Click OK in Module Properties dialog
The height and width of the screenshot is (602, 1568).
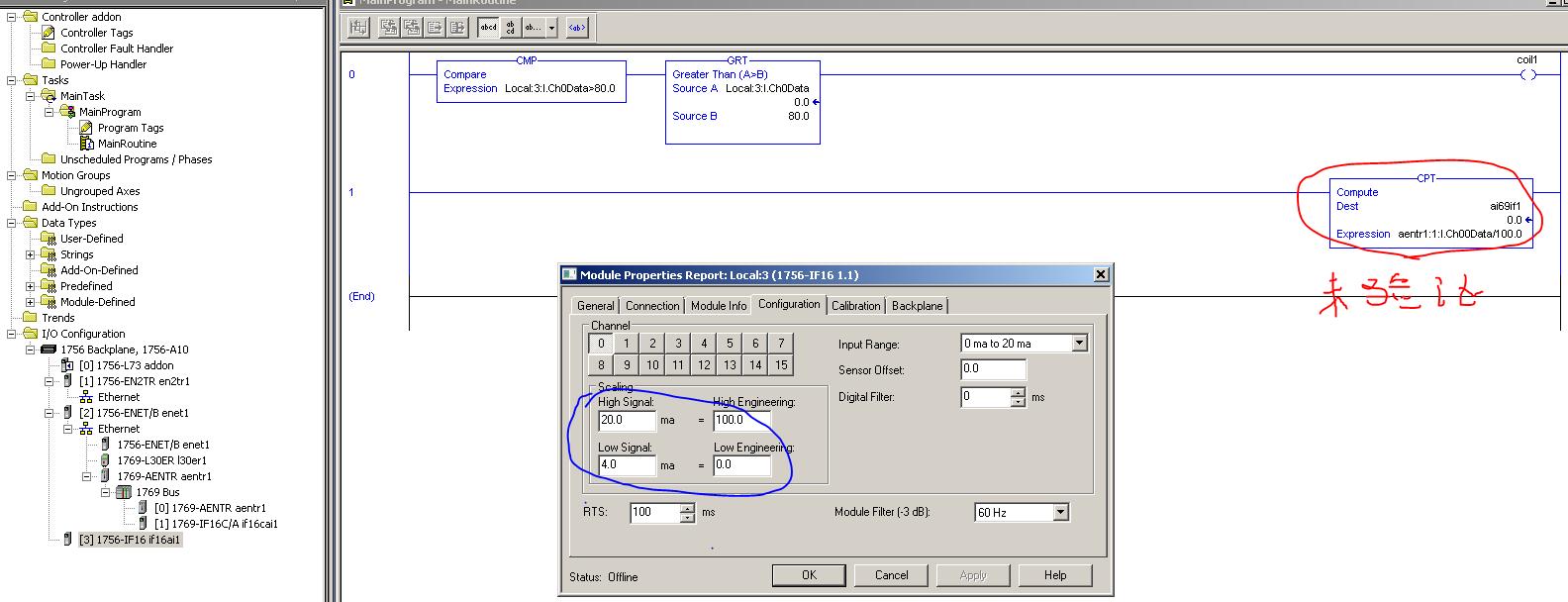click(809, 575)
